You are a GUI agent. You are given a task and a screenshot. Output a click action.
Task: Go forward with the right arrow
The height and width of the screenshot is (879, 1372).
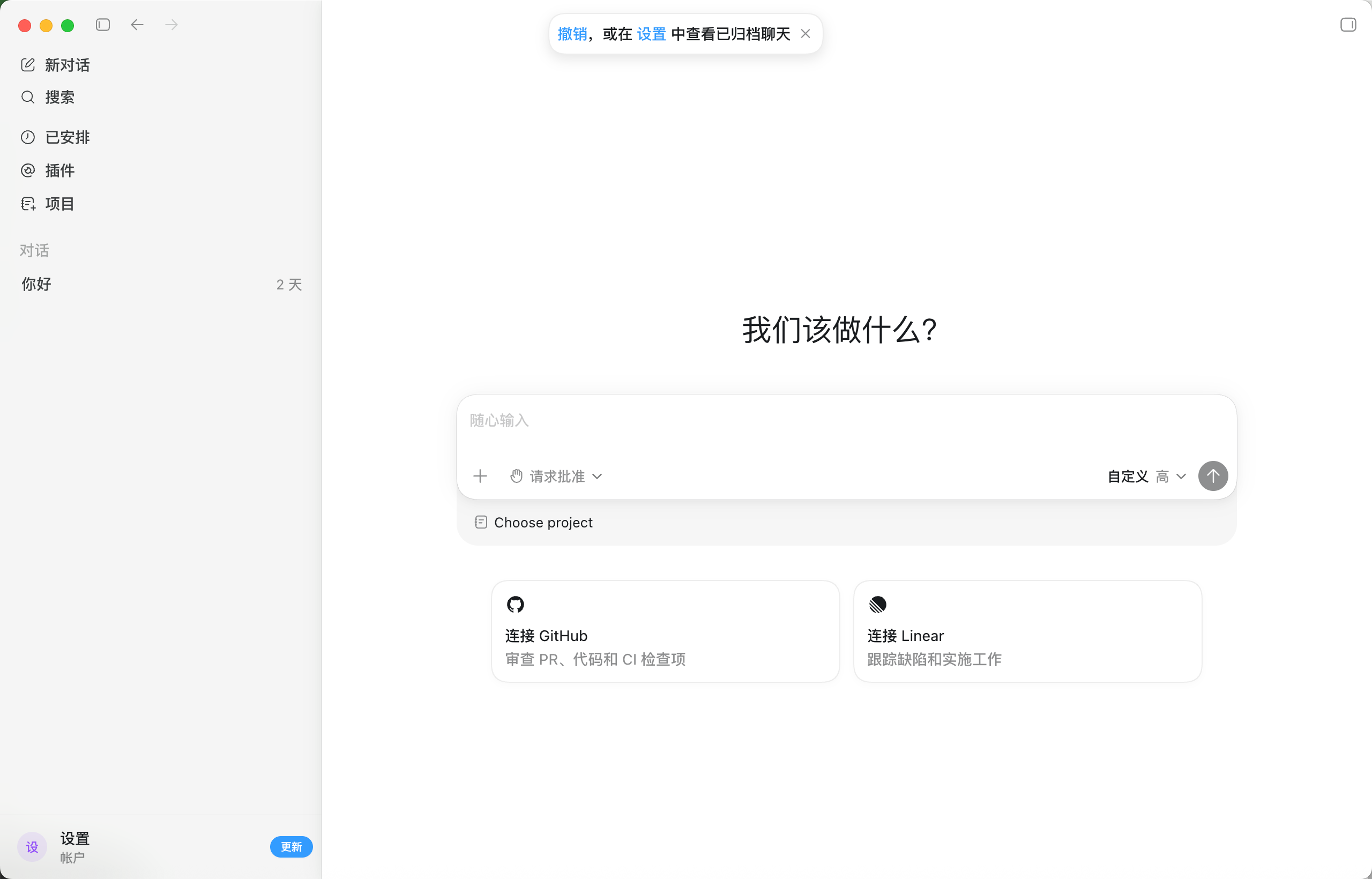pos(171,25)
